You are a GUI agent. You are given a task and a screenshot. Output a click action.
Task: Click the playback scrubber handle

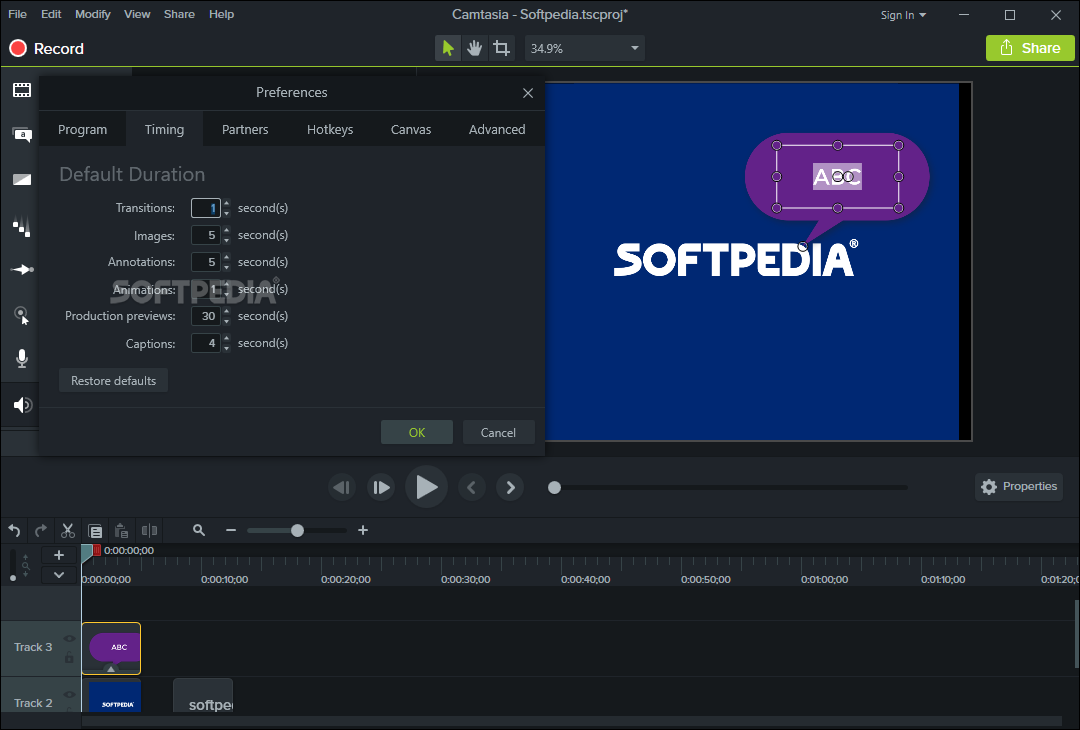554,488
